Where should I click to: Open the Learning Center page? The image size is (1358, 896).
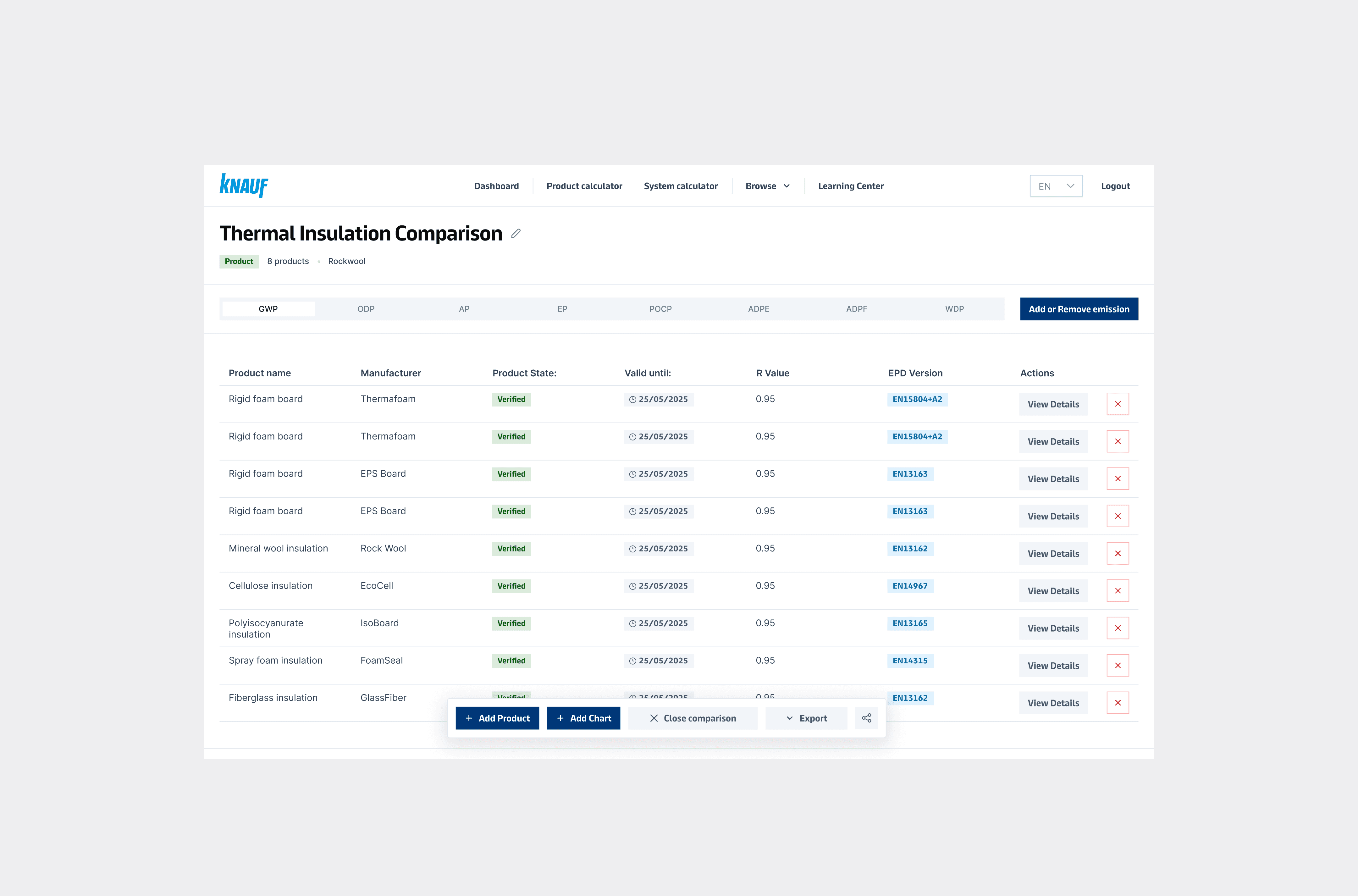850,186
